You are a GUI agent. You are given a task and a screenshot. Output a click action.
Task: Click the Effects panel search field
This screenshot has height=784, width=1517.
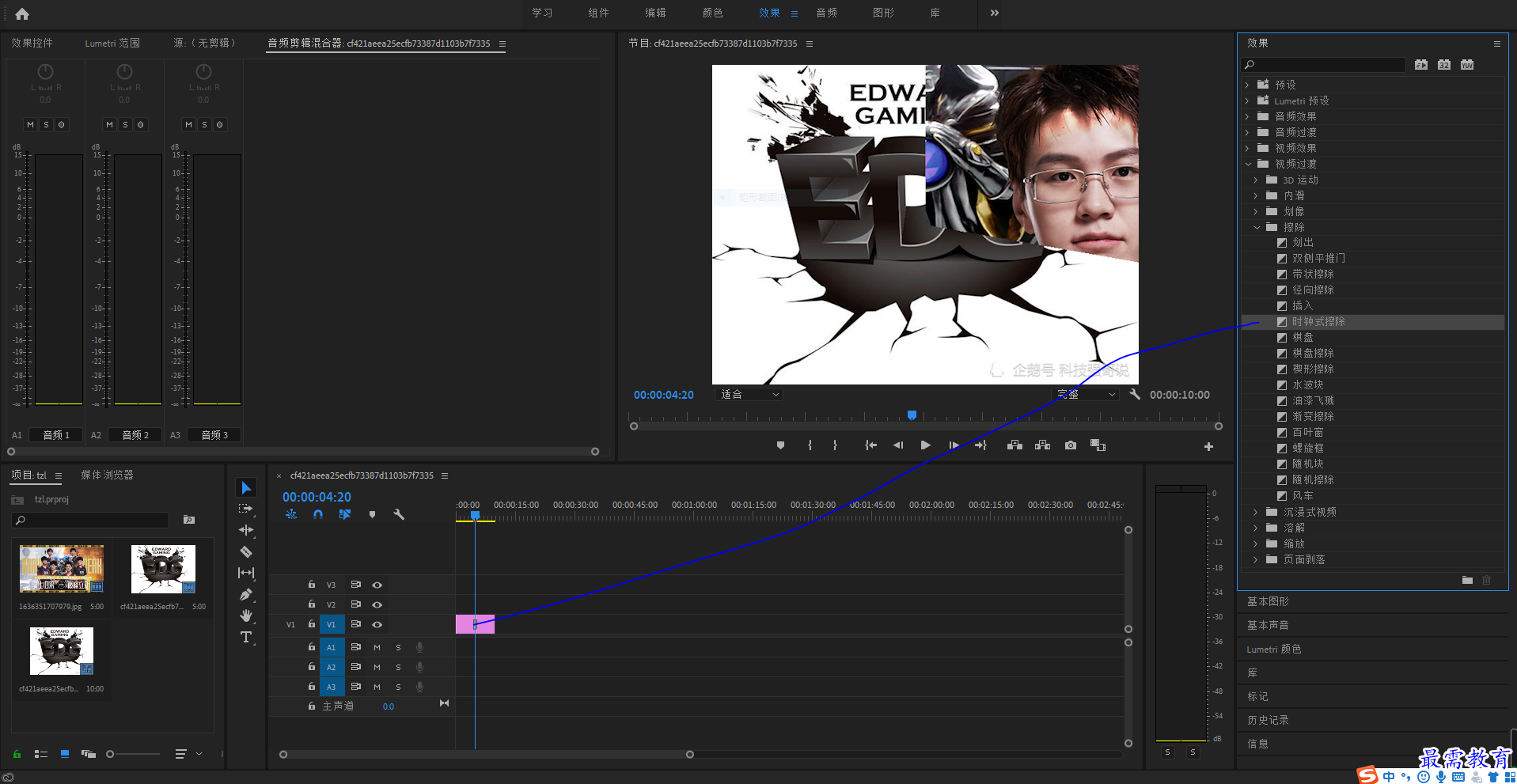(1324, 65)
